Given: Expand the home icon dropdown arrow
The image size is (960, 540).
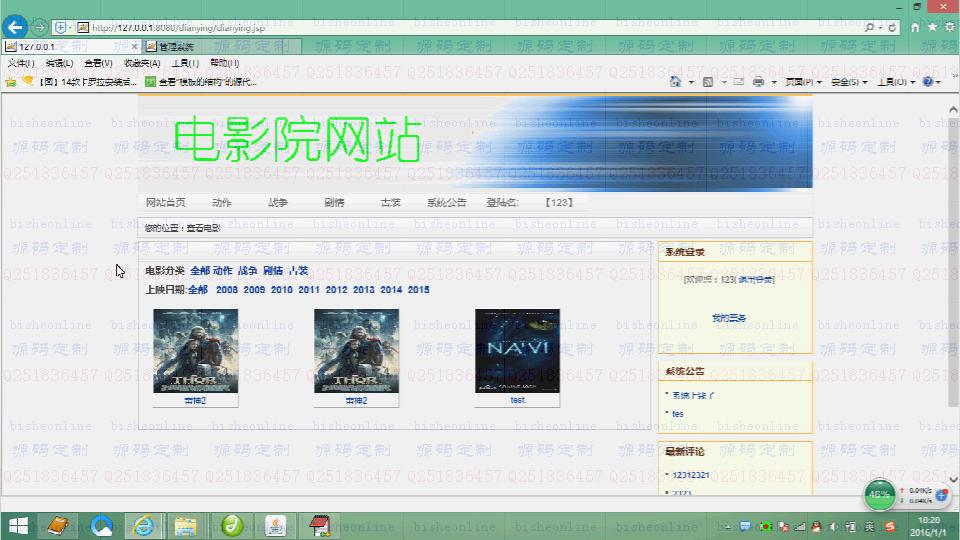Looking at the screenshot, I should coord(691,82).
